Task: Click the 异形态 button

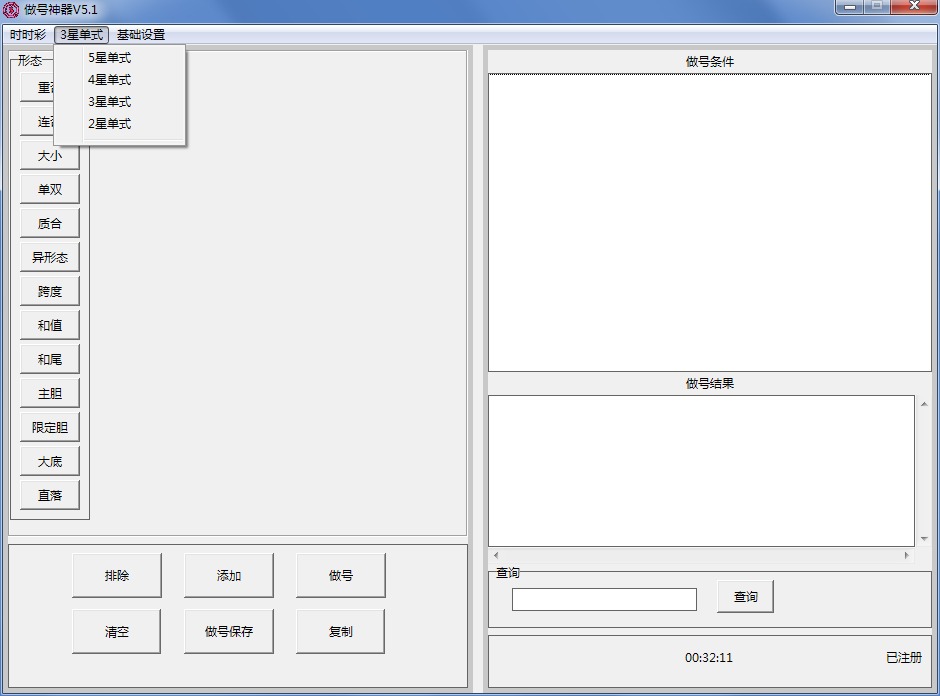Action: (x=50, y=258)
